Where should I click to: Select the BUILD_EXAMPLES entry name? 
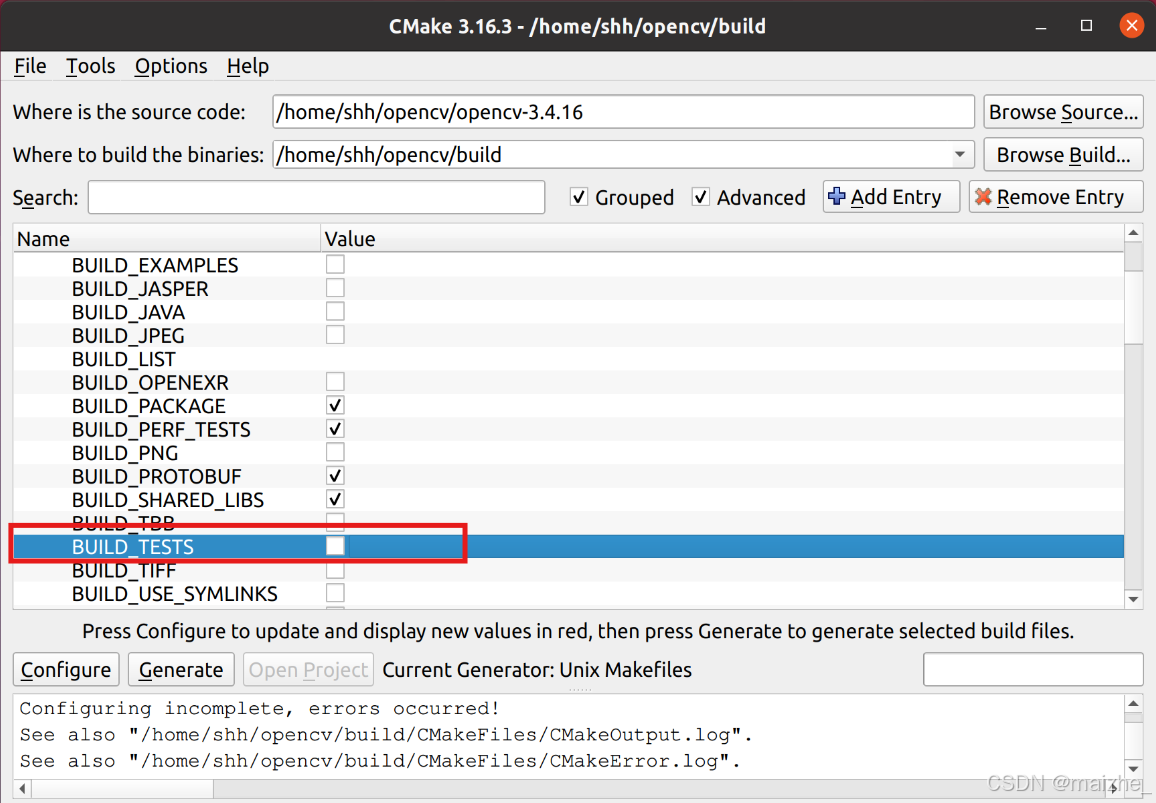(155, 265)
